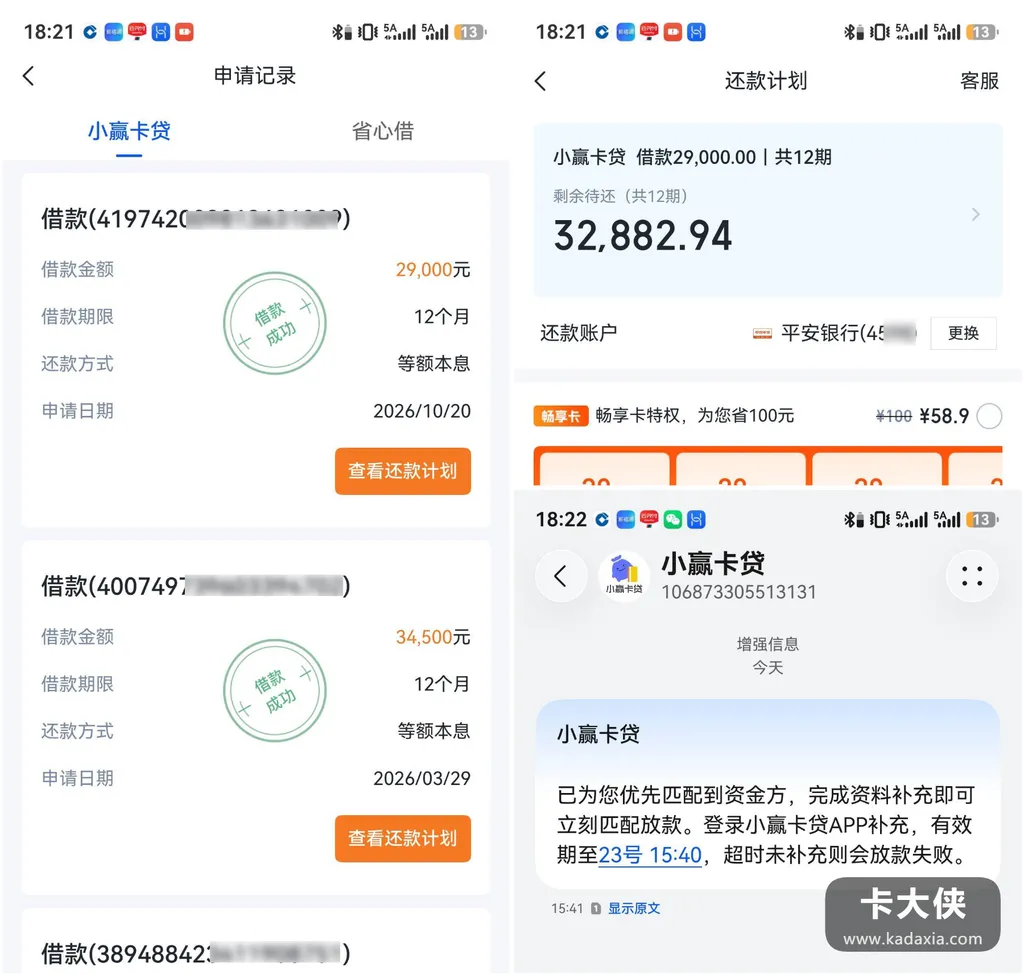Tap the 32,882.94 remaining amount
Viewport: 1024px width, 975px height.
point(643,236)
